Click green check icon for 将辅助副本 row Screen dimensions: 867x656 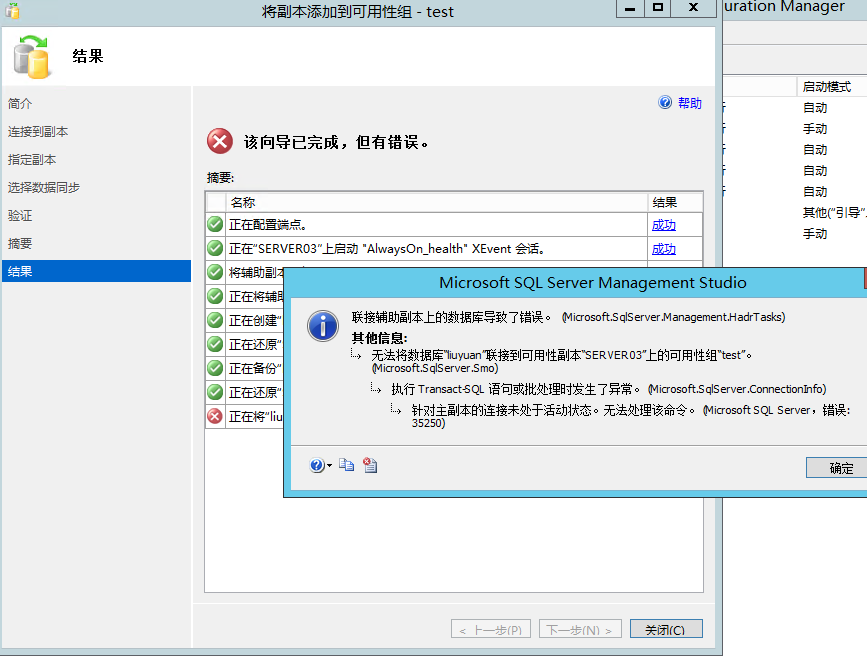point(215,272)
